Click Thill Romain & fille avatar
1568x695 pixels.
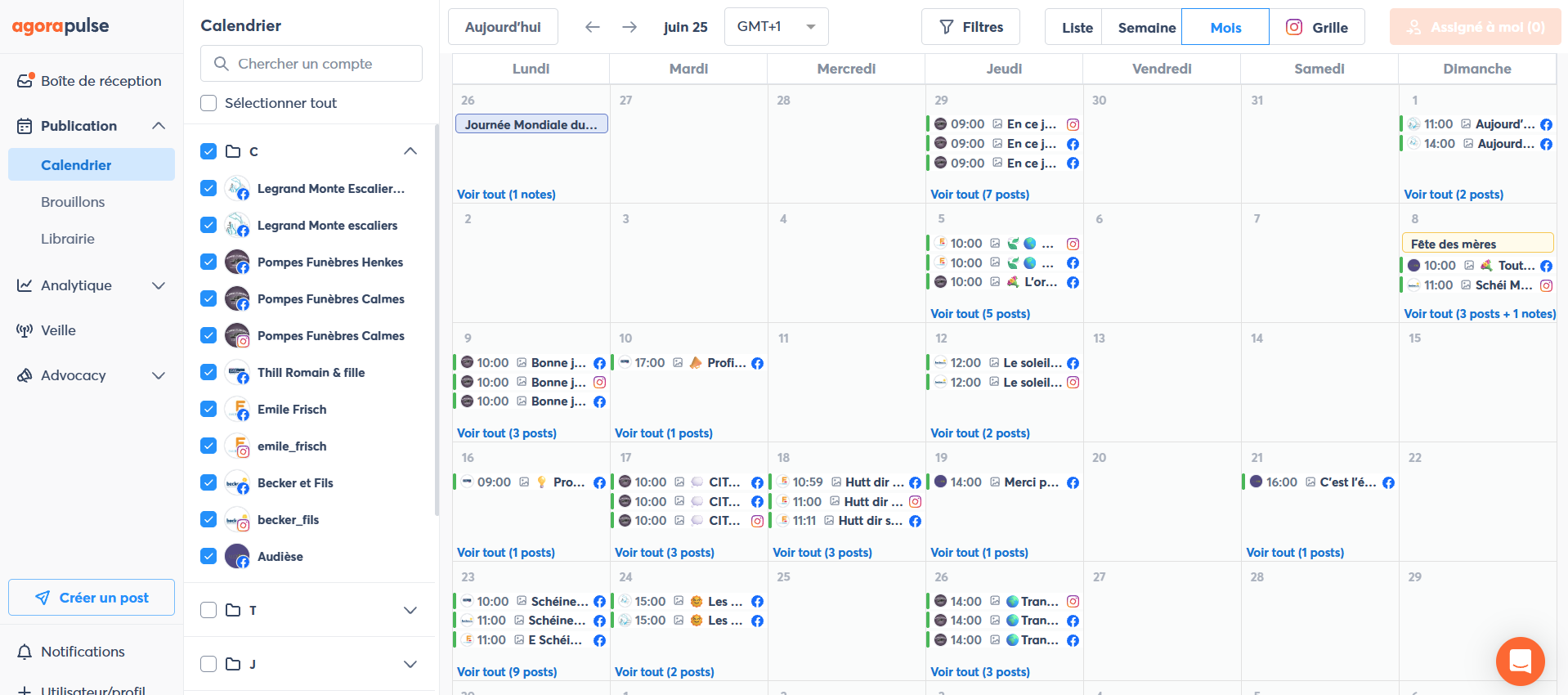[237, 372]
